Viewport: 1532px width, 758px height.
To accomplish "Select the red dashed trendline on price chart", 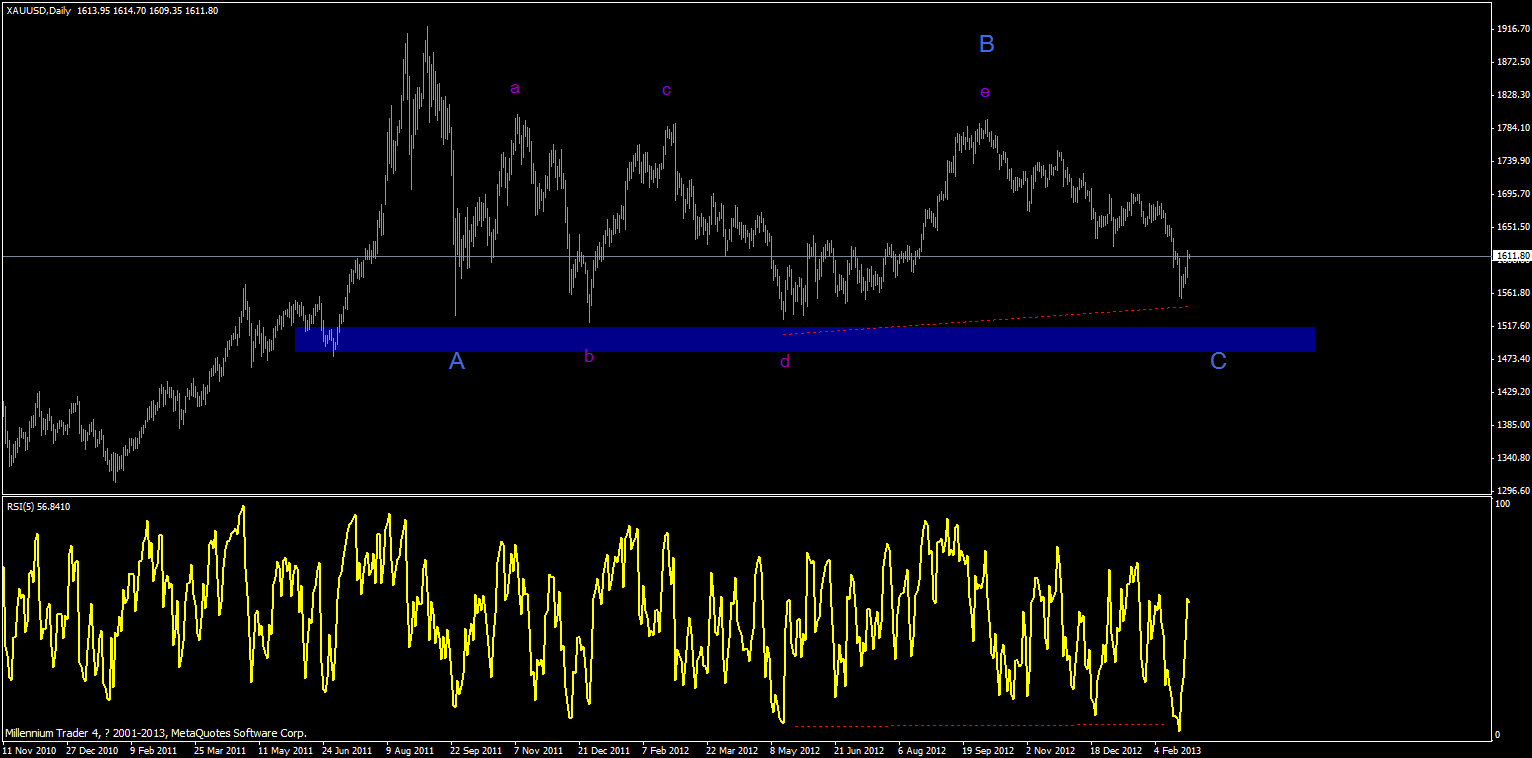I will (x=985, y=320).
